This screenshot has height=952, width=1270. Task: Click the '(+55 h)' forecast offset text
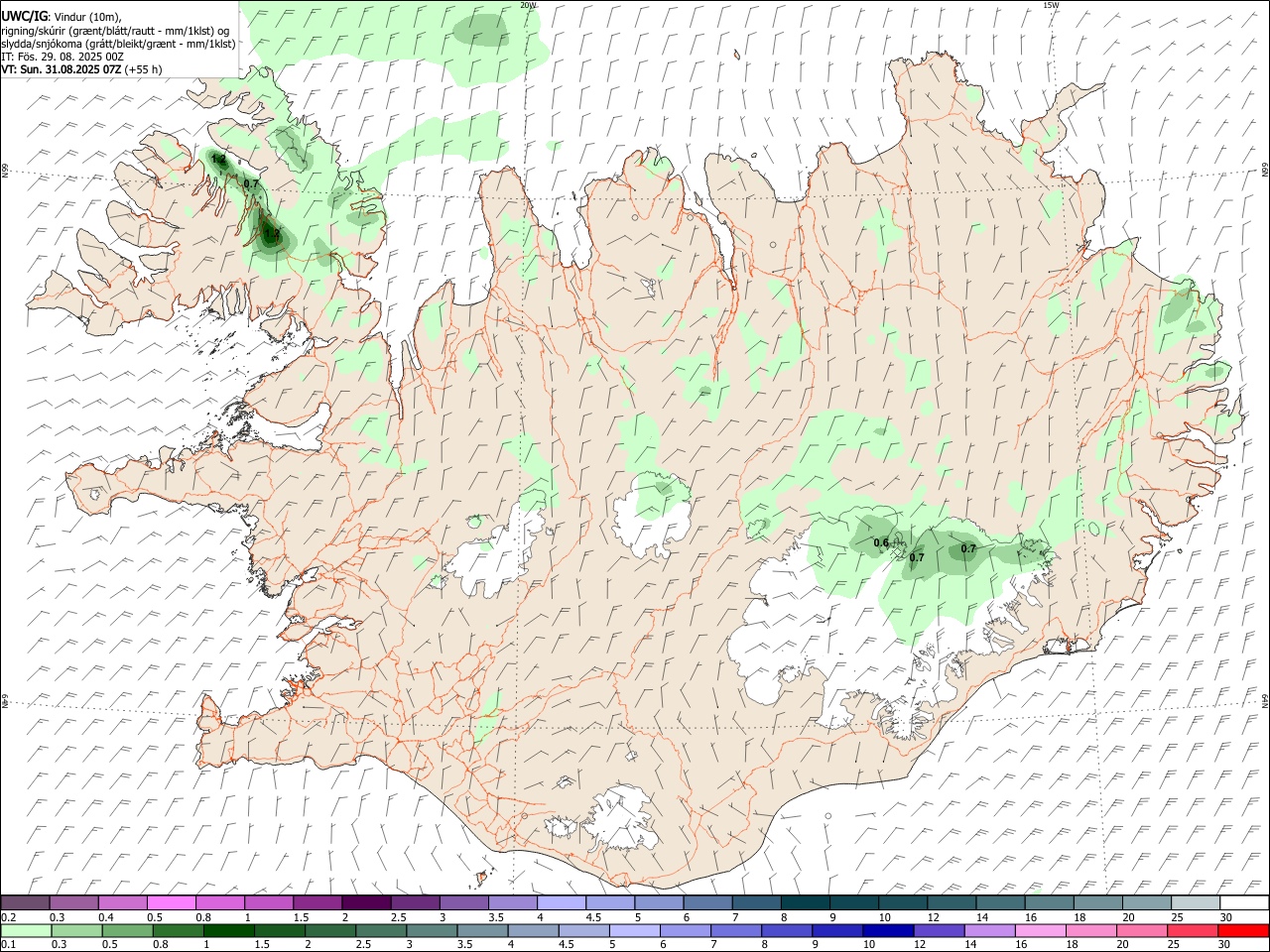coord(144,69)
